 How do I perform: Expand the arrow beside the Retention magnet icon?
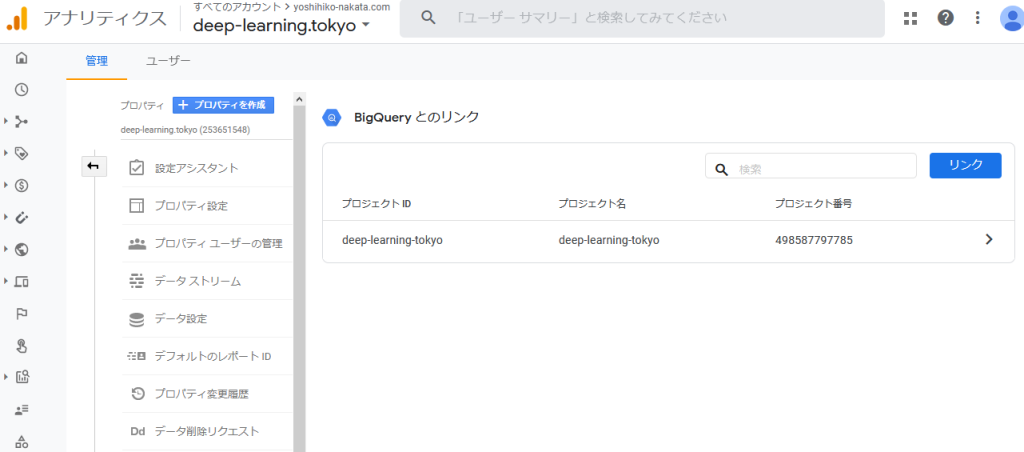tap(6, 218)
